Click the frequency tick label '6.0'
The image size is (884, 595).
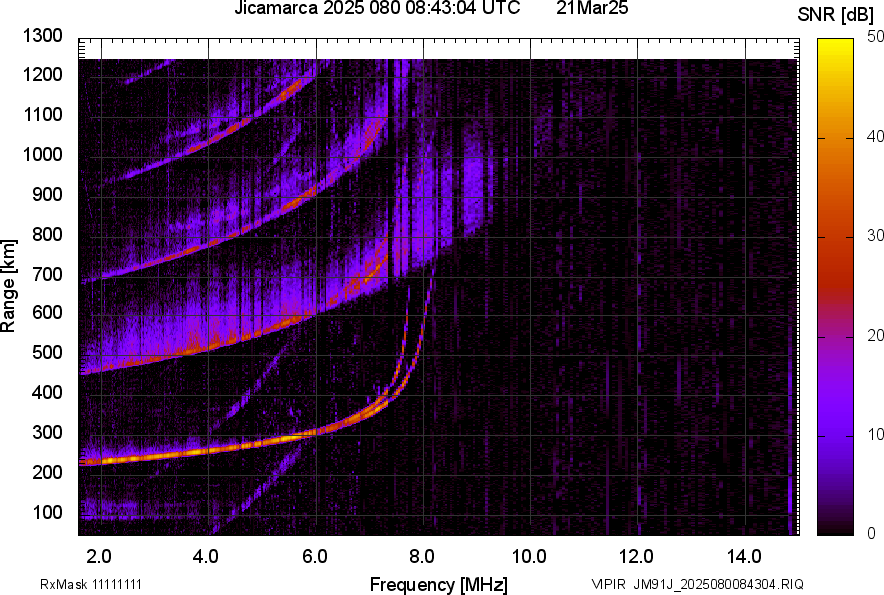pyautogui.click(x=315, y=557)
